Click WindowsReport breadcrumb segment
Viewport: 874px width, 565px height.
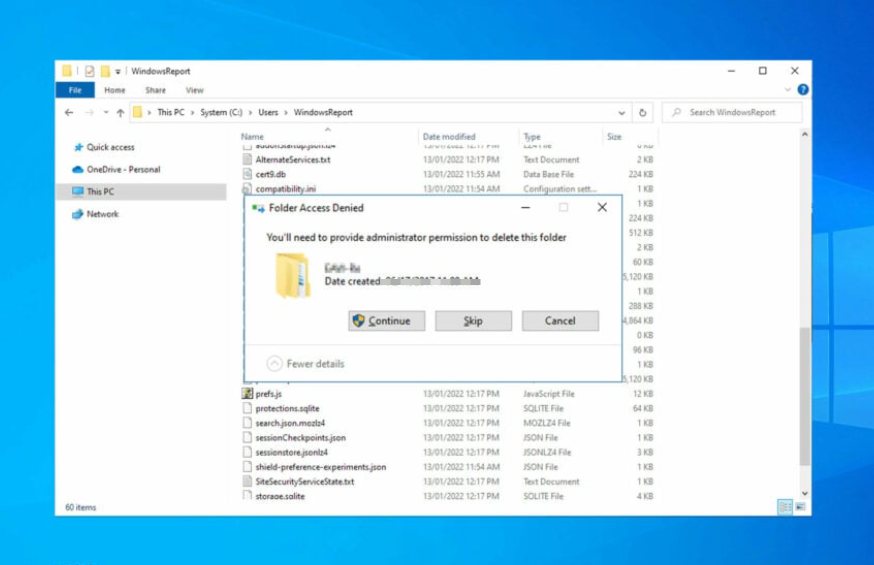[323, 113]
